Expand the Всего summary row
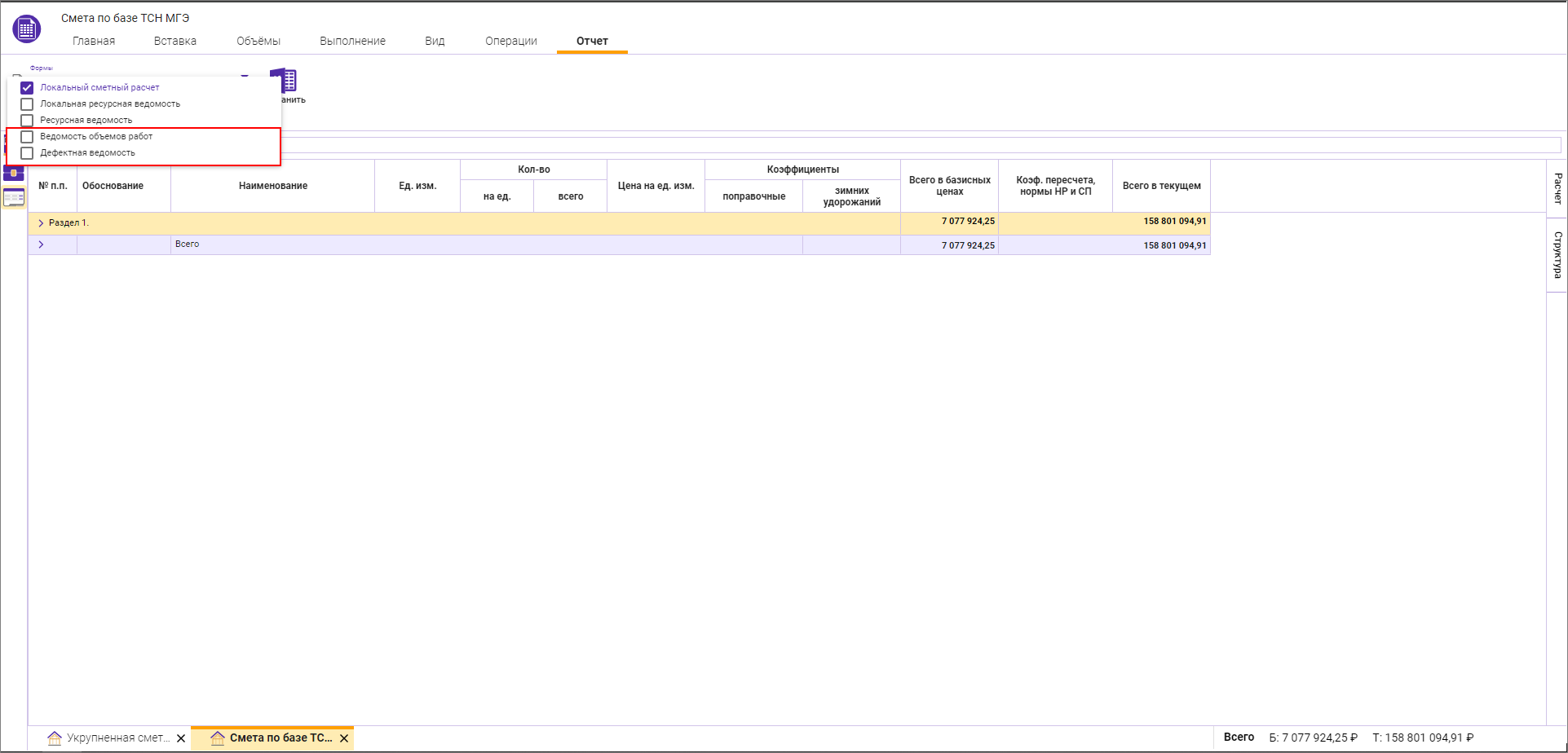This screenshot has height=753, width=1568. click(41, 244)
